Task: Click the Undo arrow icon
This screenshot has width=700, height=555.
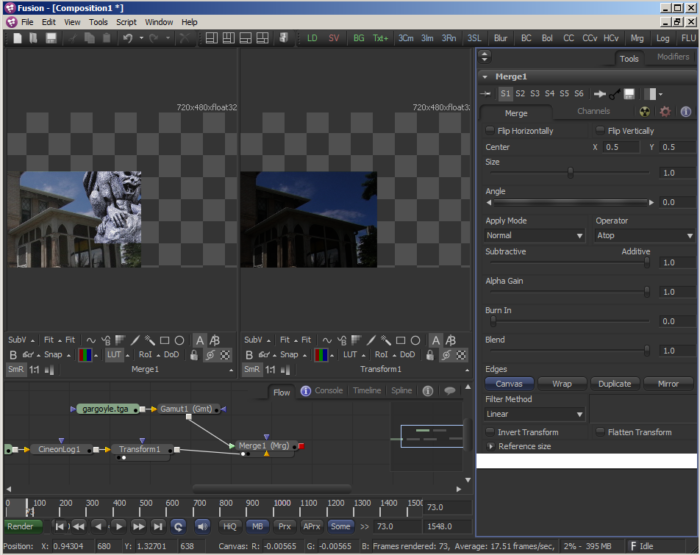Action: pos(128,38)
